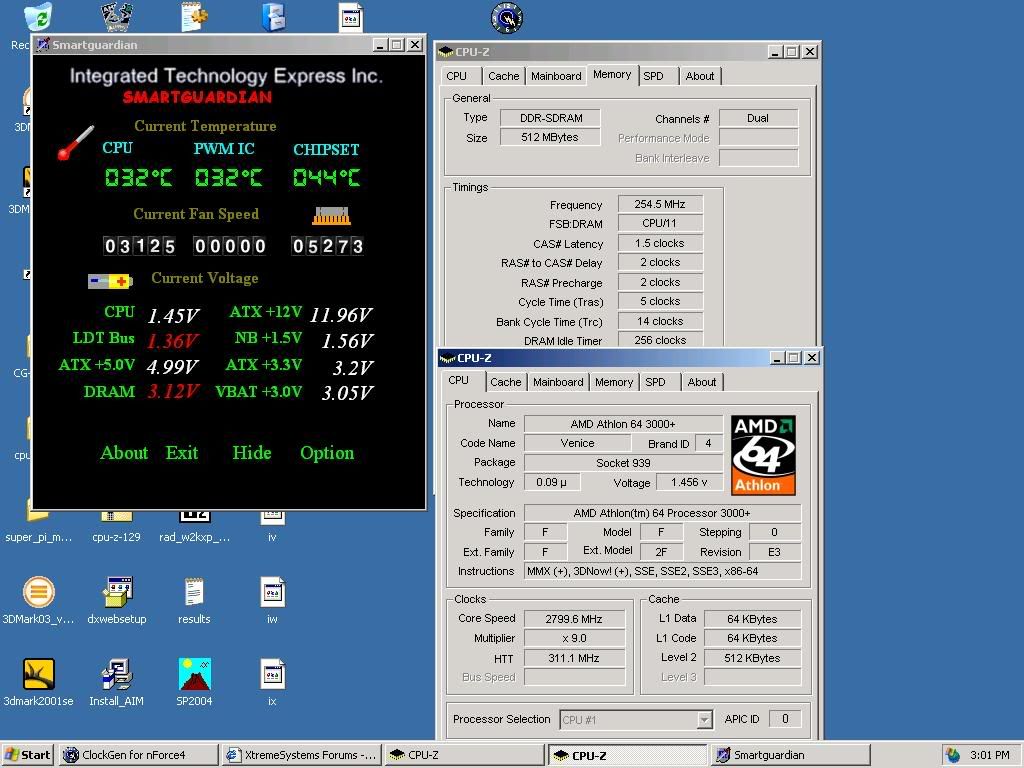This screenshot has width=1024, height=768.
Task: Open Mainboard tab in front CPU-Z window
Action: tap(558, 382)
